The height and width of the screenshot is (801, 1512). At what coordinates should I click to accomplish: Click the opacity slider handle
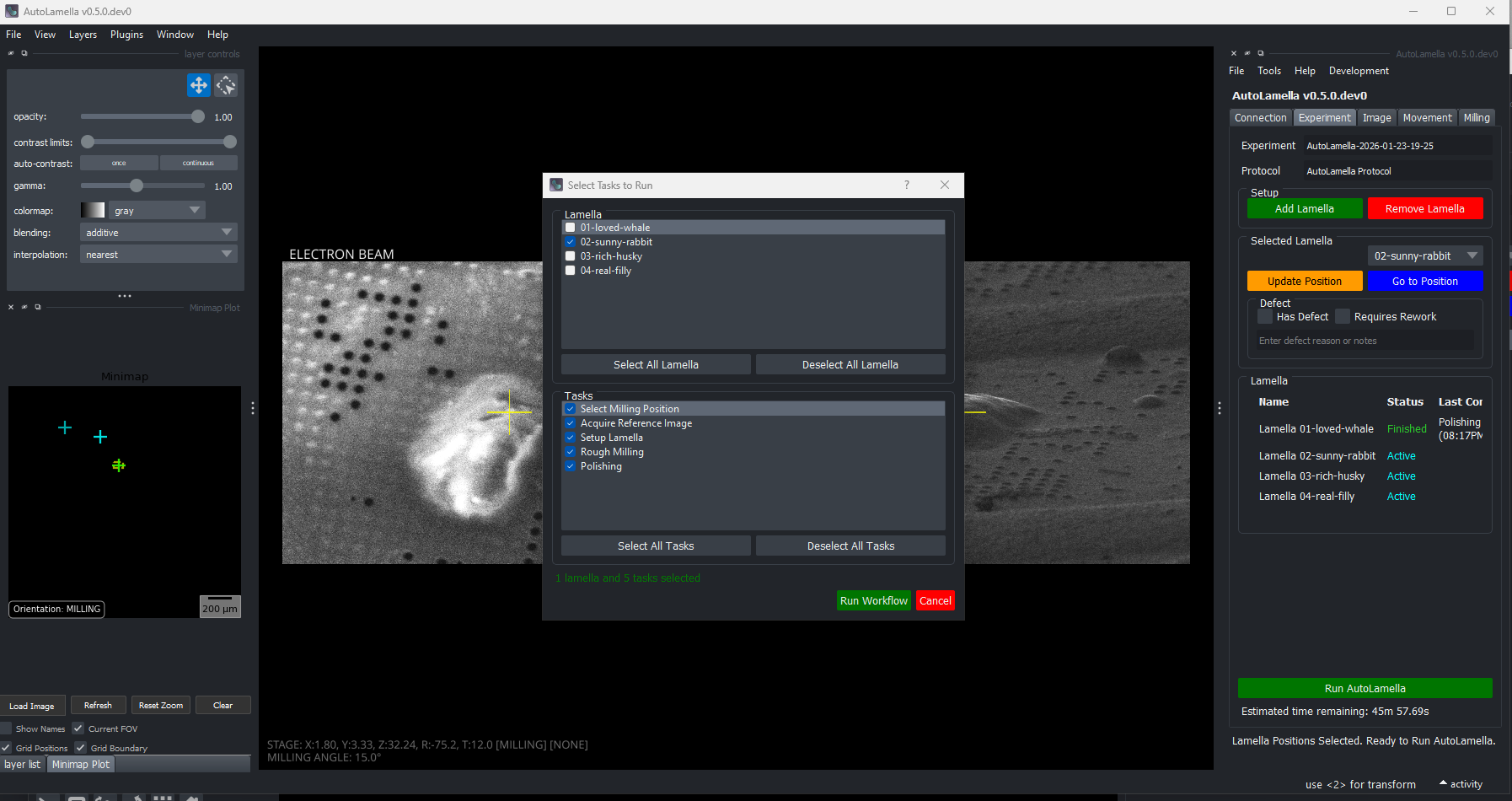198,117
